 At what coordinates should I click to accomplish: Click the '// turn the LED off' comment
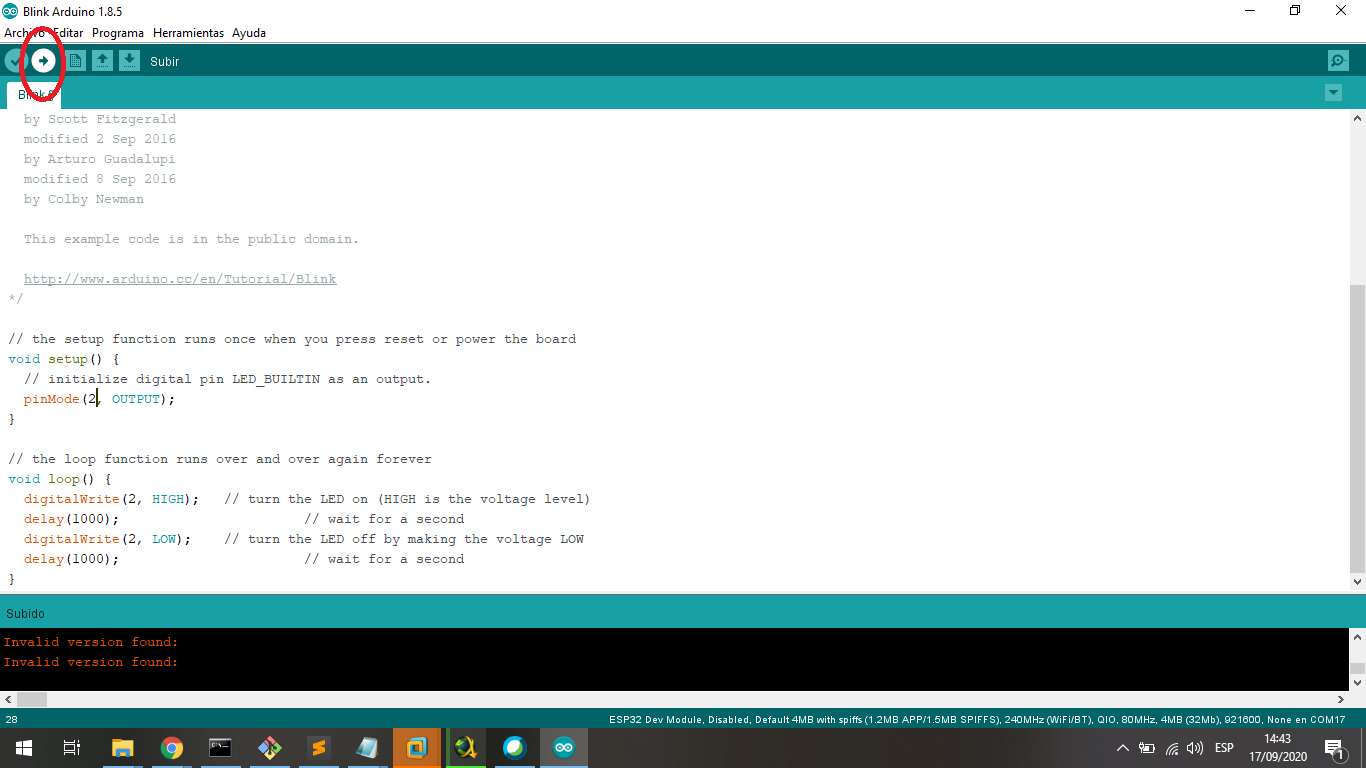click(x=404, y=539)
